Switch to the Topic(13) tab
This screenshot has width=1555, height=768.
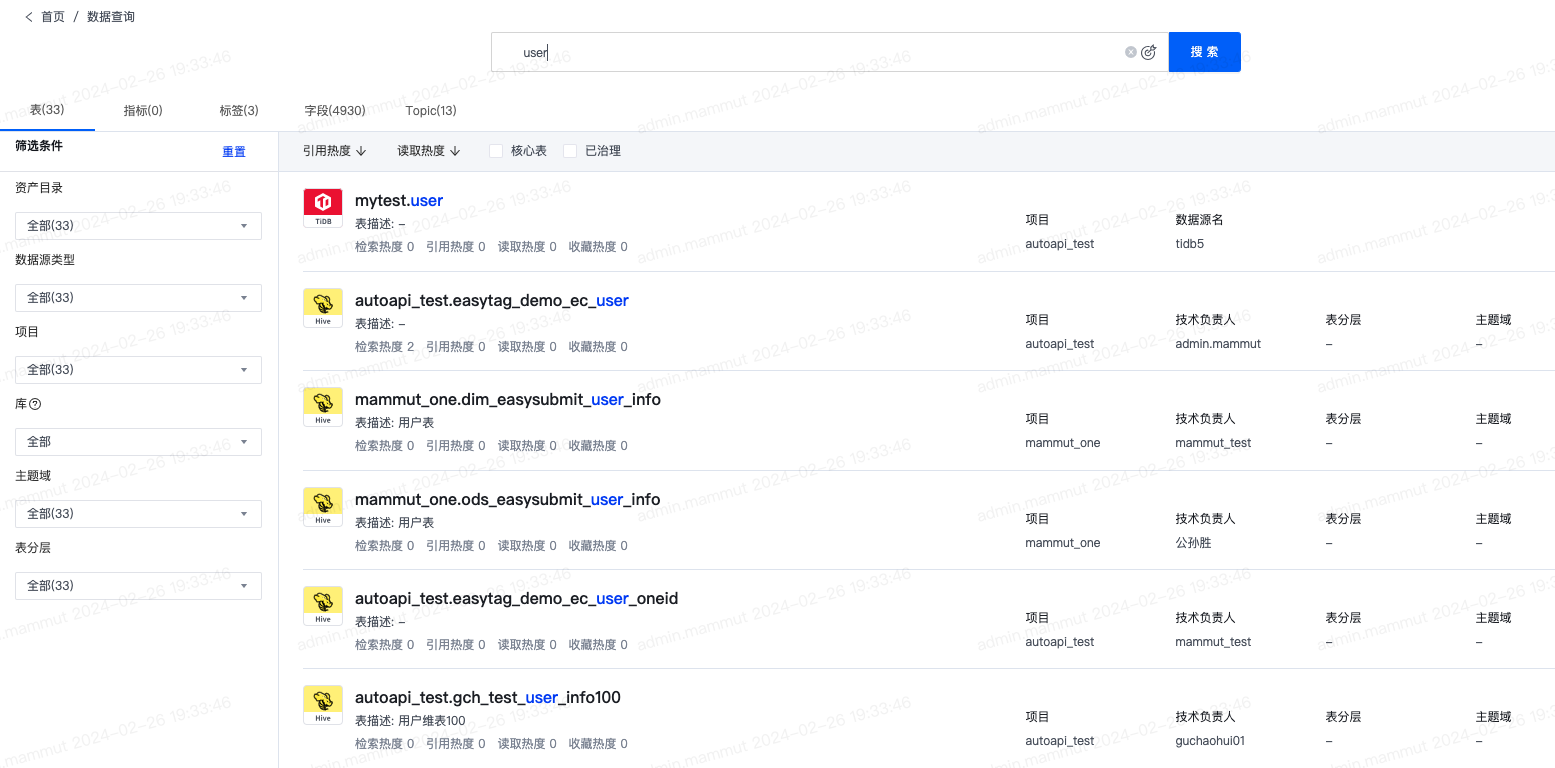431,110
